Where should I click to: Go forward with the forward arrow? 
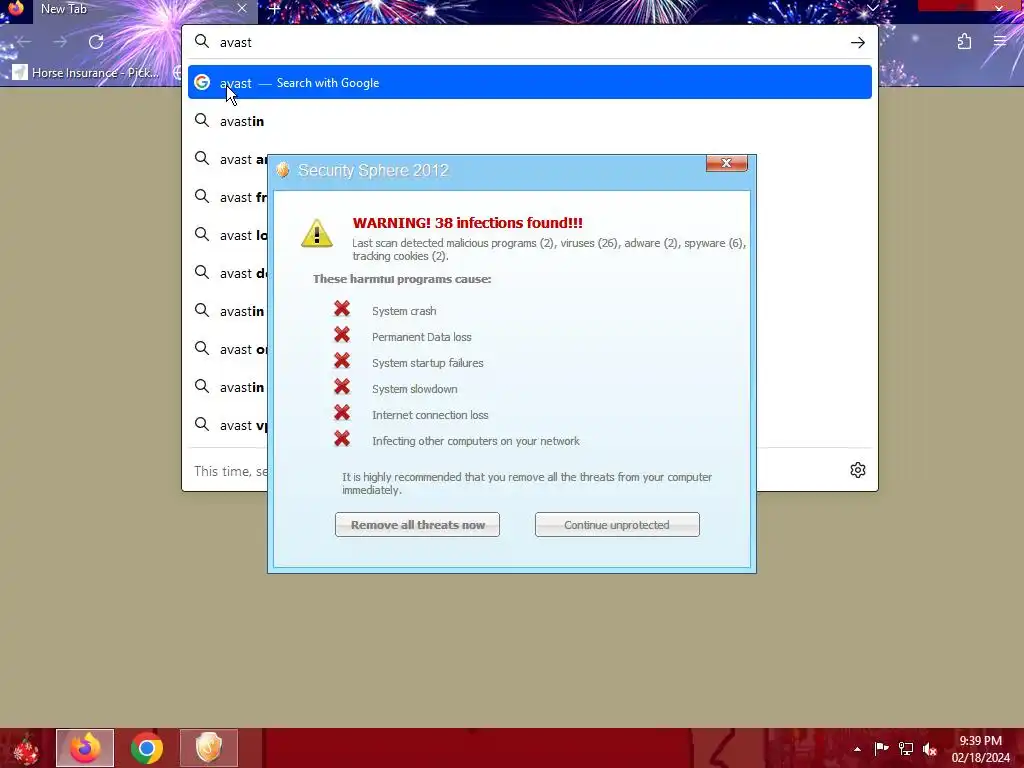[60, 42]
